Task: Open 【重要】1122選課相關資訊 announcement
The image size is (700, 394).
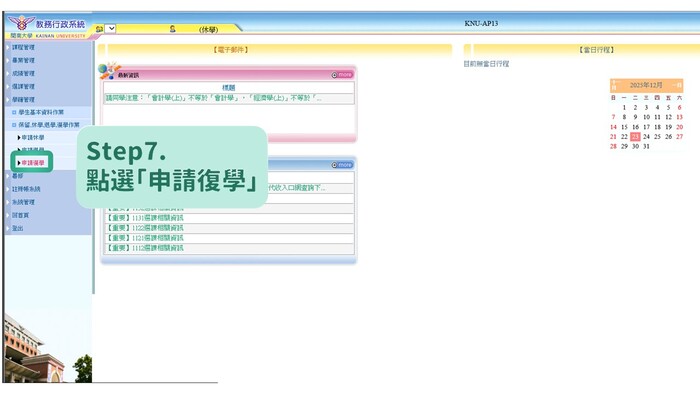Action: [145, 228]
